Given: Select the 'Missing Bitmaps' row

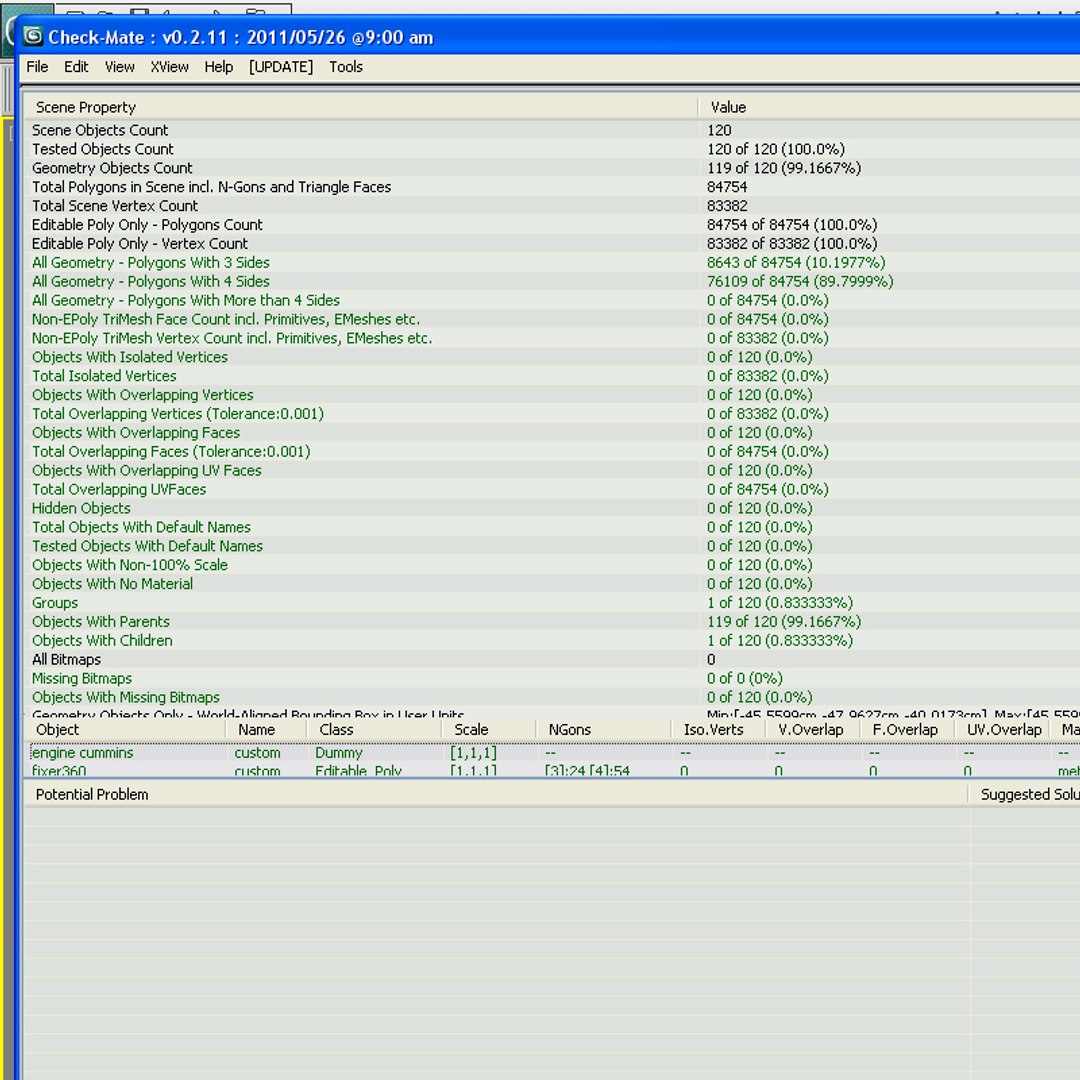Looking at the screenshot, I should (x=552, y=678).
